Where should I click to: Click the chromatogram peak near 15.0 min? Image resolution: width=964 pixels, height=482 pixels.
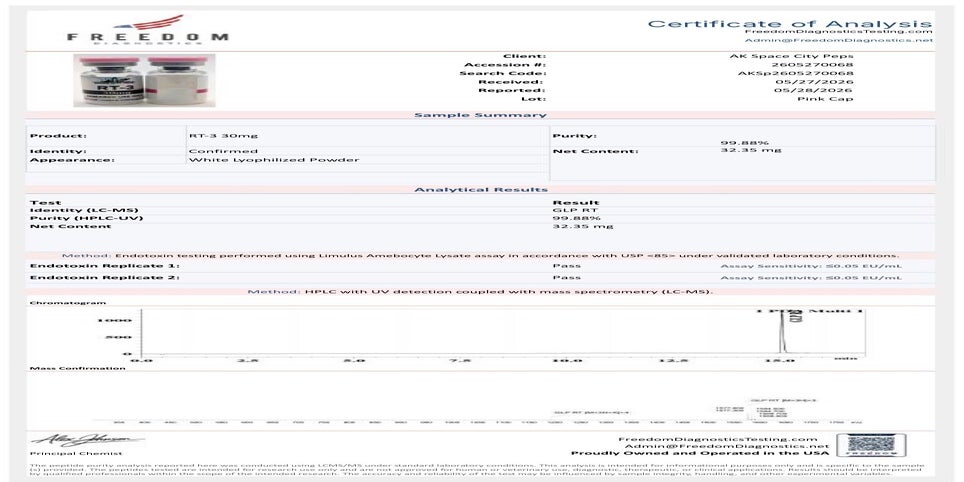point(781,332)
